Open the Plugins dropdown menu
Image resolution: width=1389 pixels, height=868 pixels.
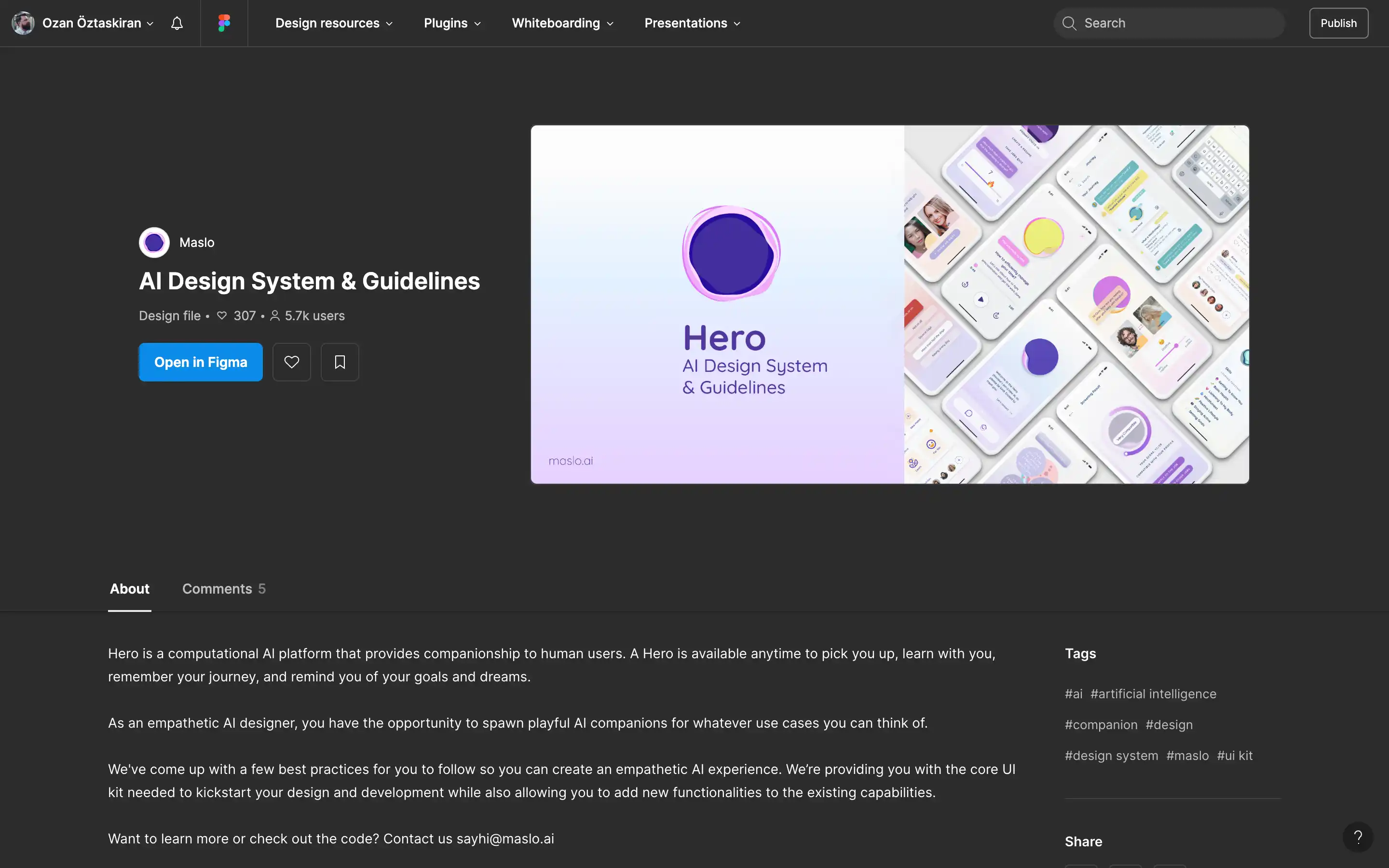pos(452,23)
